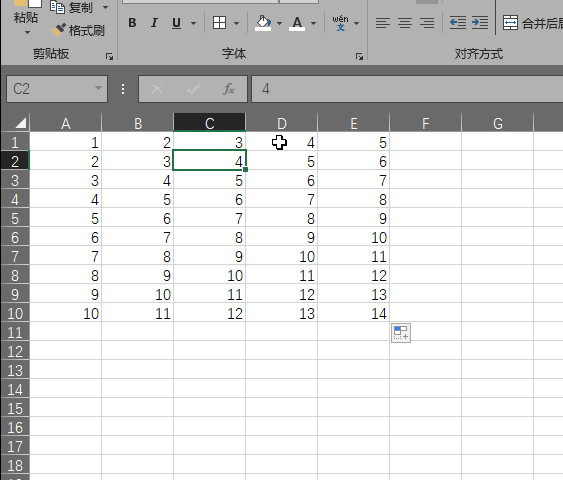Apply fill color bucket
The height and width of the screenshot is (480, 563).
tap(263, 23)
